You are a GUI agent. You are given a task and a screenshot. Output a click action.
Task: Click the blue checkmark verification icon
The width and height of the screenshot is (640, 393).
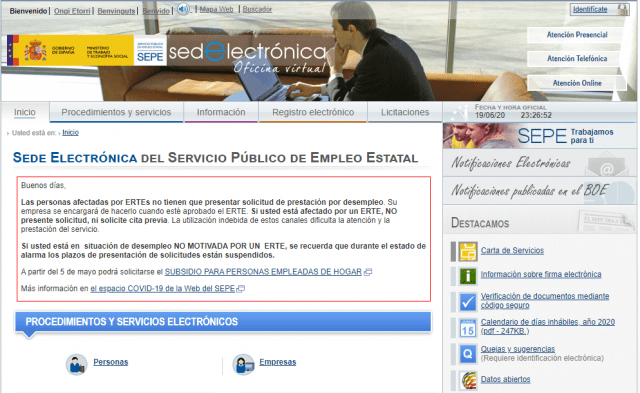coord(468,302)
